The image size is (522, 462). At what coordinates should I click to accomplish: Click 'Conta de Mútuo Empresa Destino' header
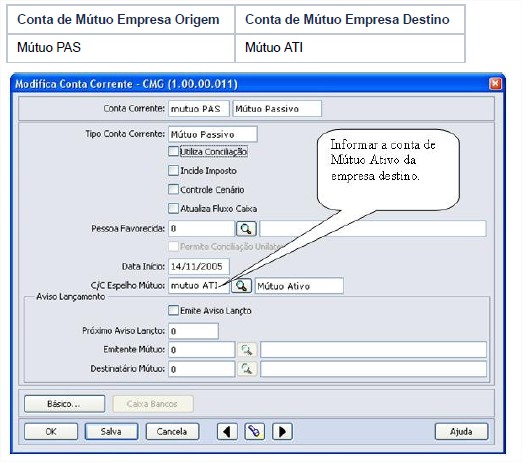350,19
